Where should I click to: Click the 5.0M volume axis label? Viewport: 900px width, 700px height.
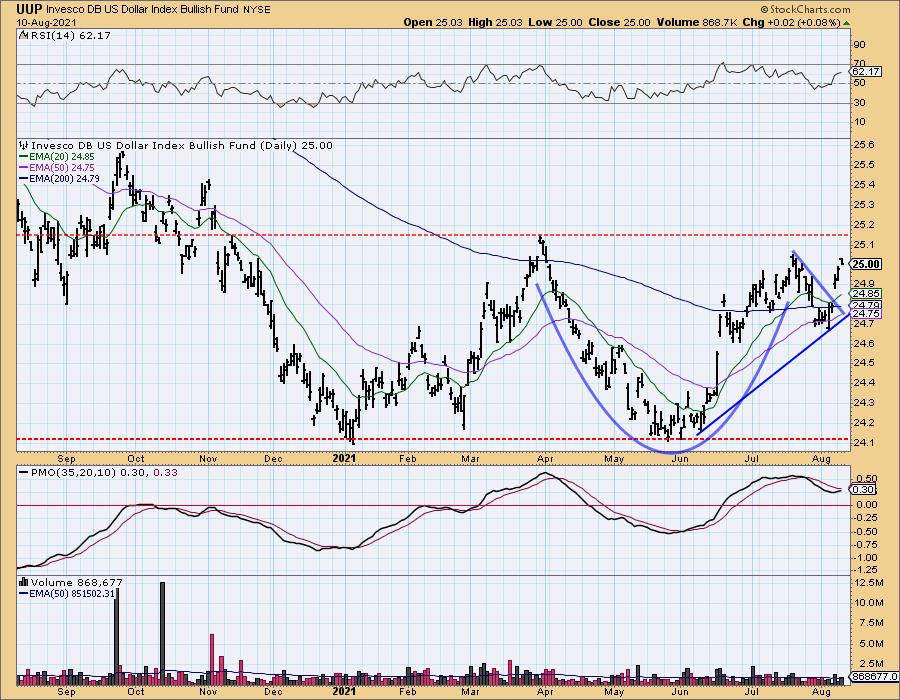point(871,643)
